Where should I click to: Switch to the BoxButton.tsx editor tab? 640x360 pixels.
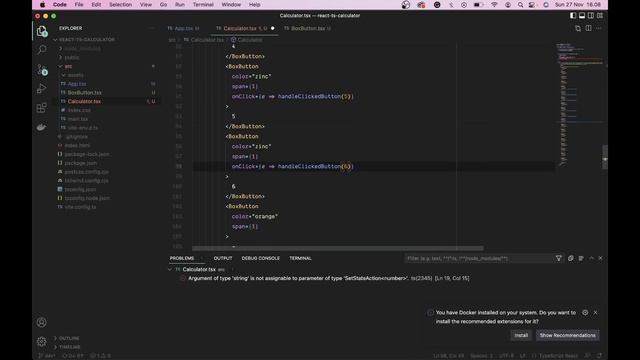point(308,29)
